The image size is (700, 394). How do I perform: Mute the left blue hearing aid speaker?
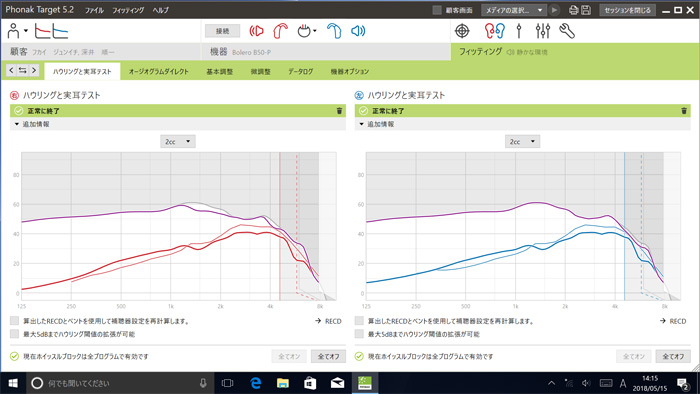pyautogui.click(x=358, y=31)
